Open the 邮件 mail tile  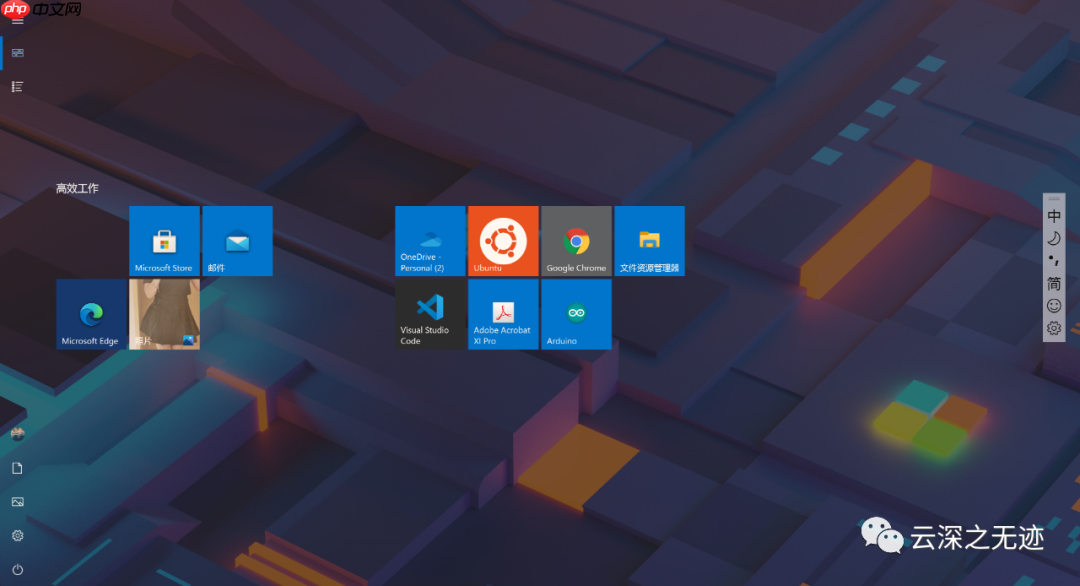point(237,240)
